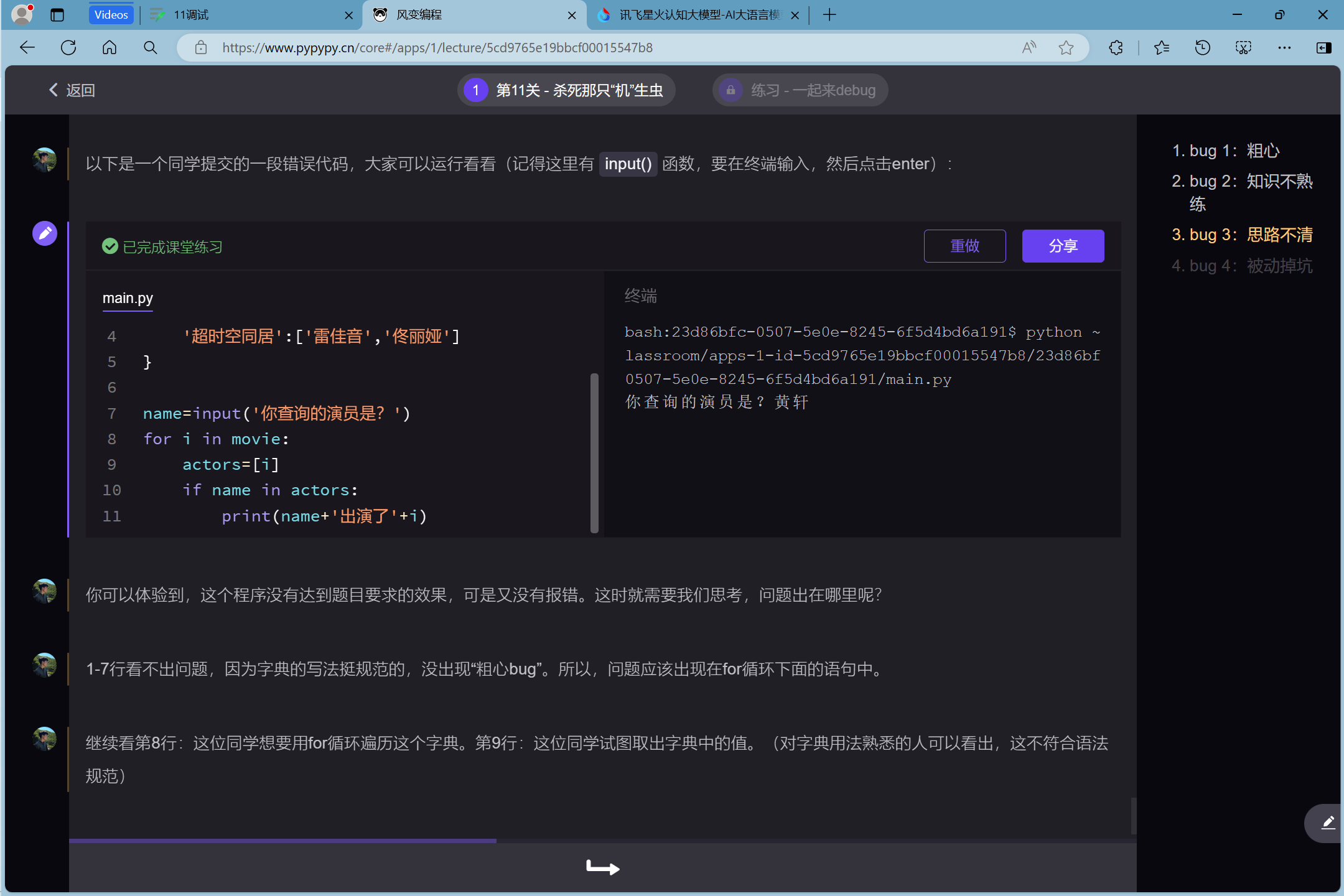Click code line 8 for i in movie

point(216,439)
